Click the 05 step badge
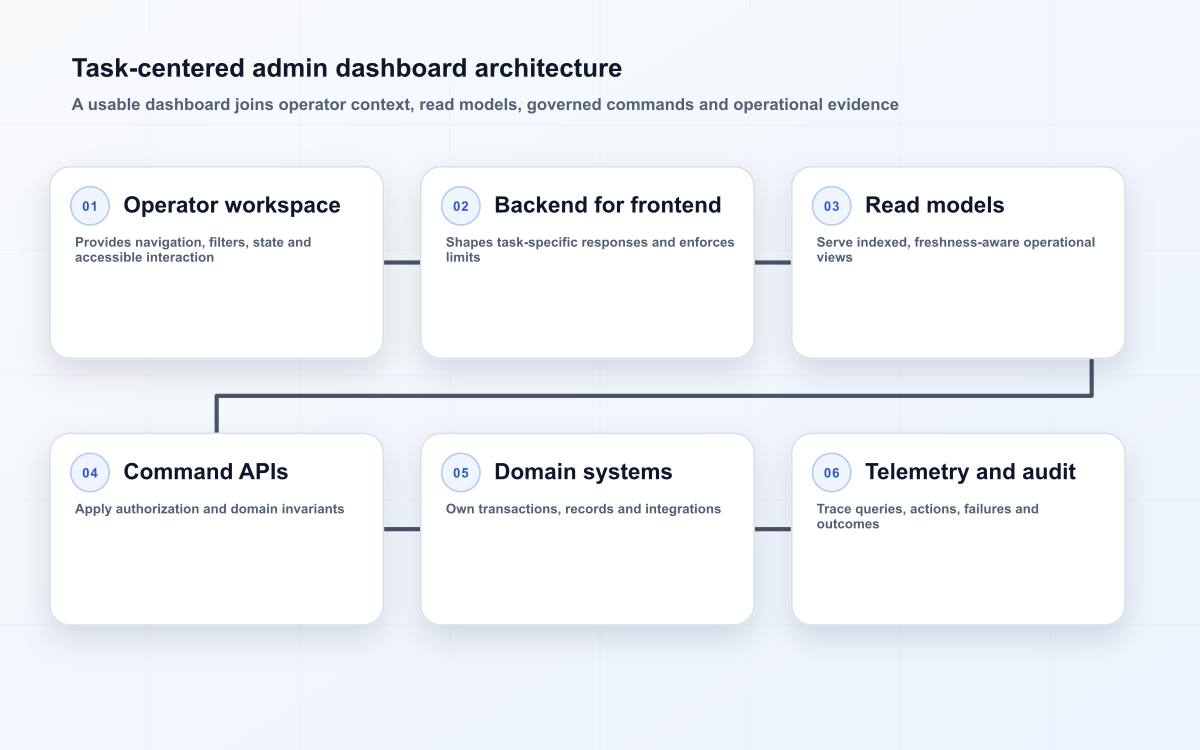1200x750 pixels. pos(461,473)
